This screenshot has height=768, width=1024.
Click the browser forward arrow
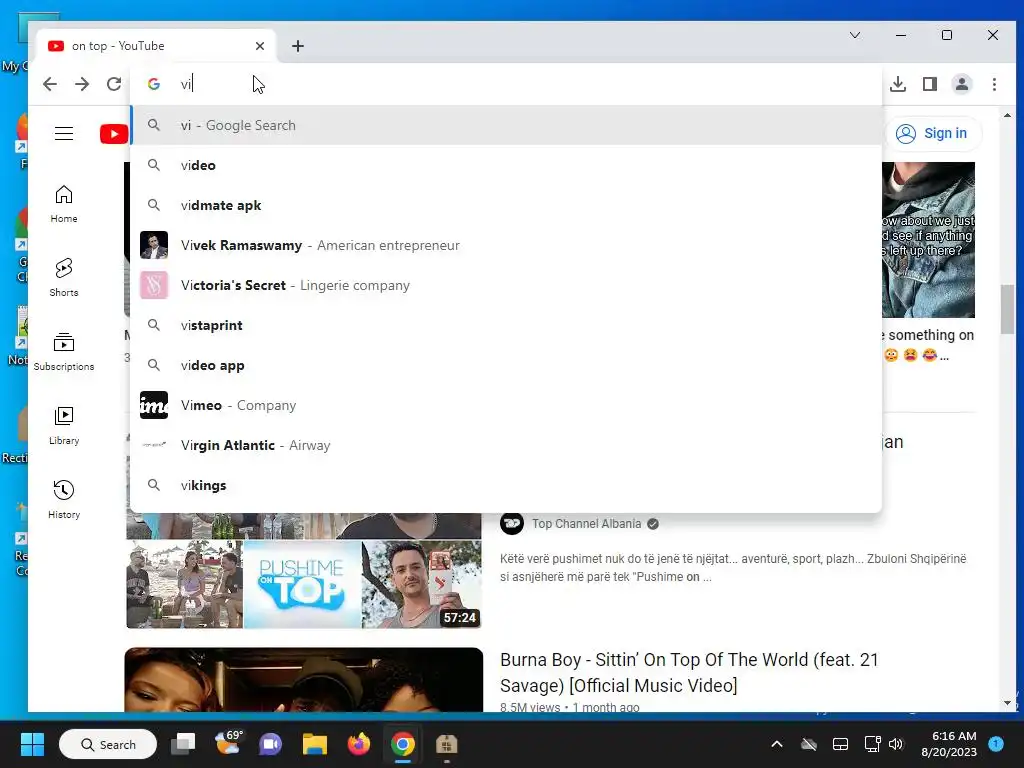click(82, 84)
